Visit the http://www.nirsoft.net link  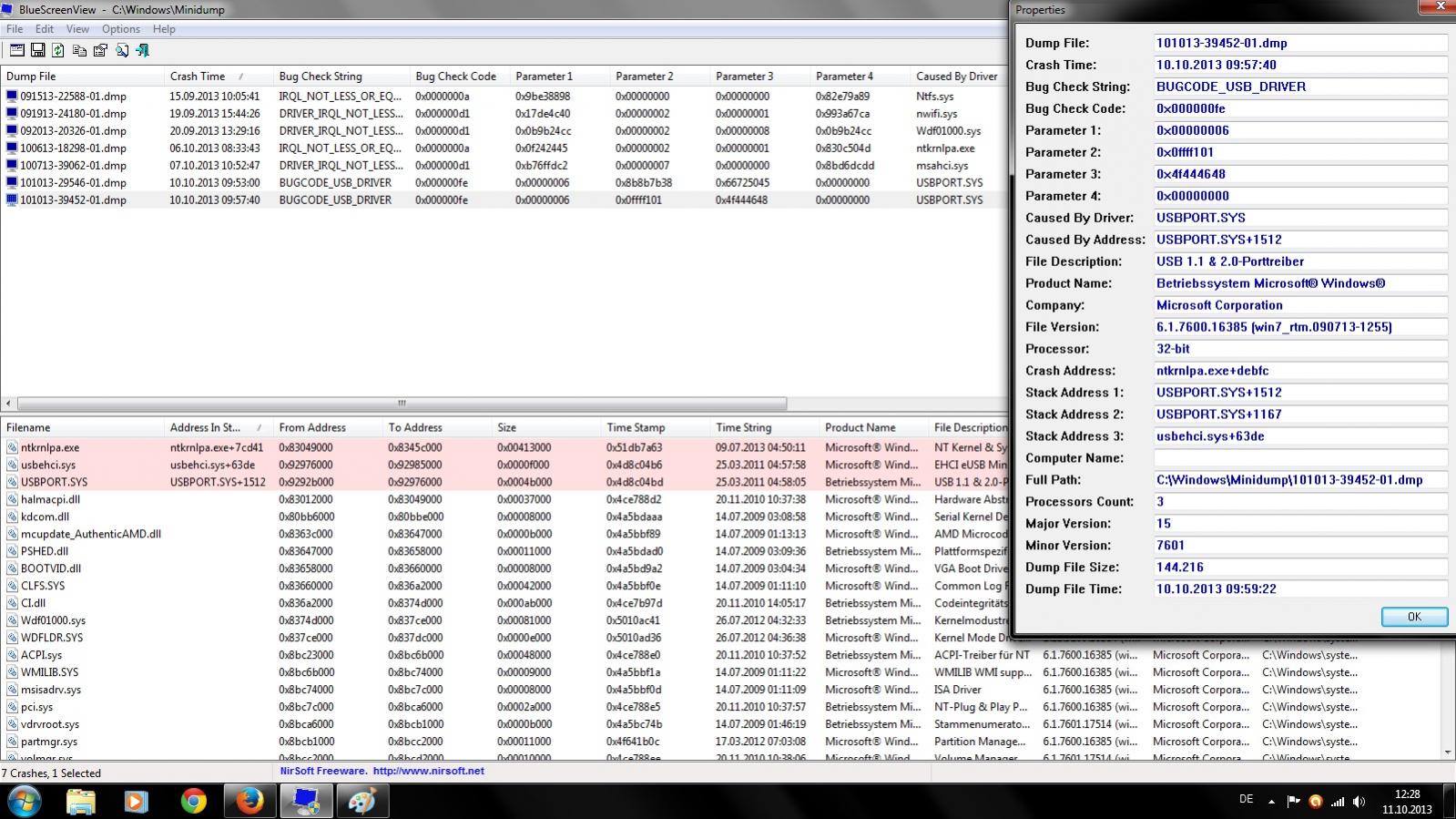[428, 771]
